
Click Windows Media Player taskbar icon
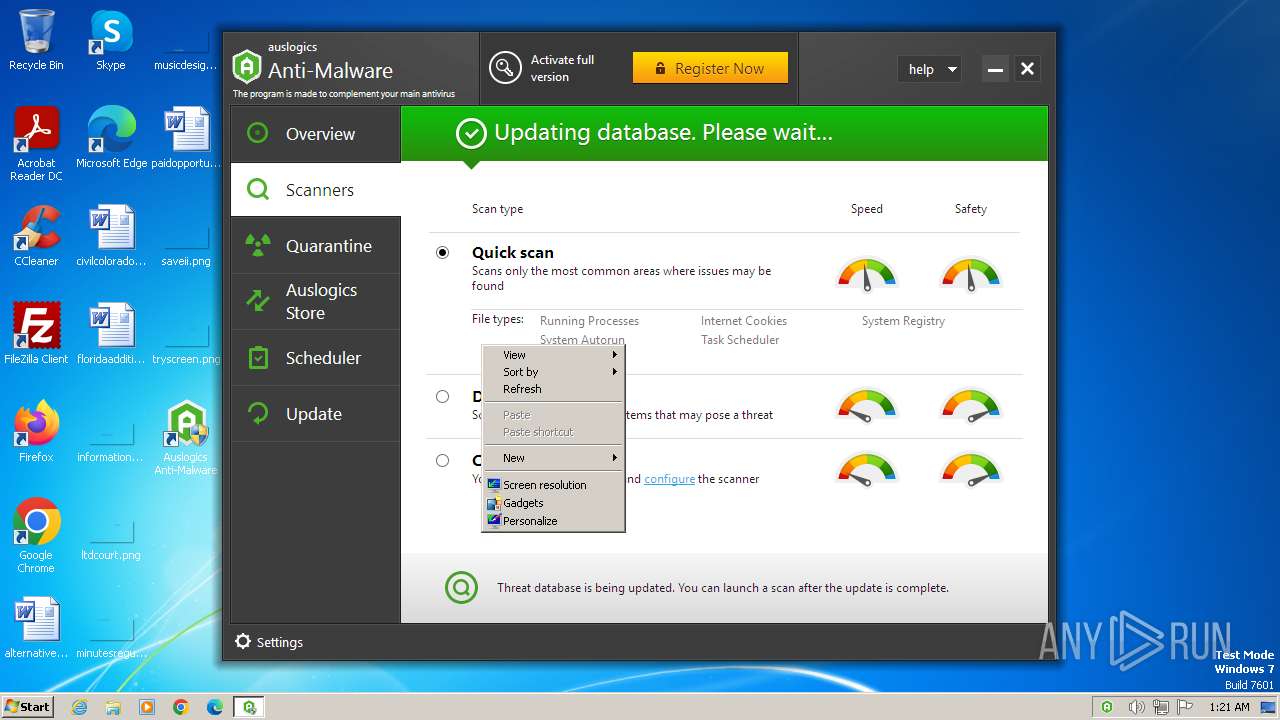(147, 707)
